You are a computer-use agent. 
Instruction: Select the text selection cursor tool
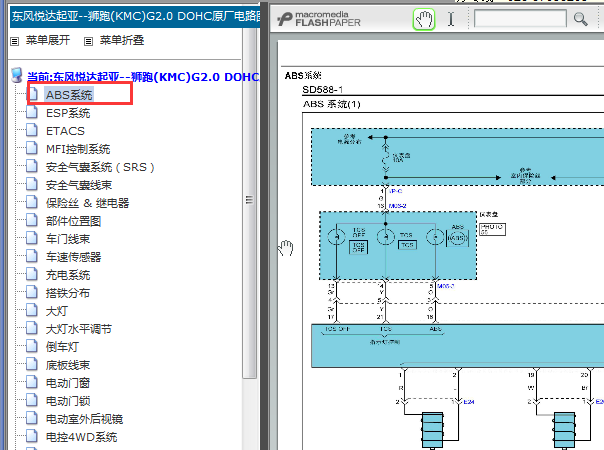coord(451,19)
